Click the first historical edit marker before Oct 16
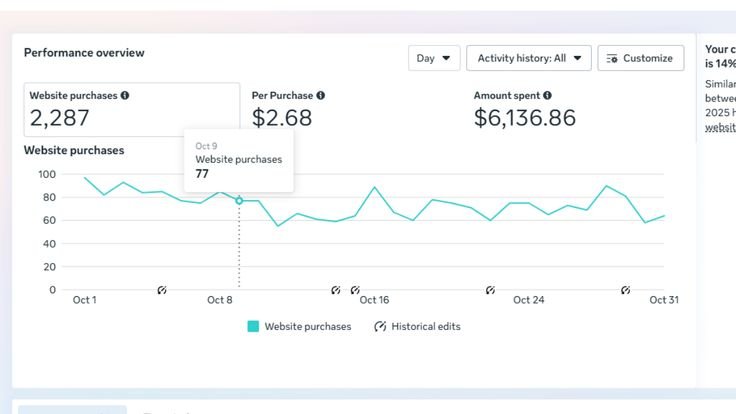The height and width of the screenshot is (414, 736). click(x=336, y=290)
